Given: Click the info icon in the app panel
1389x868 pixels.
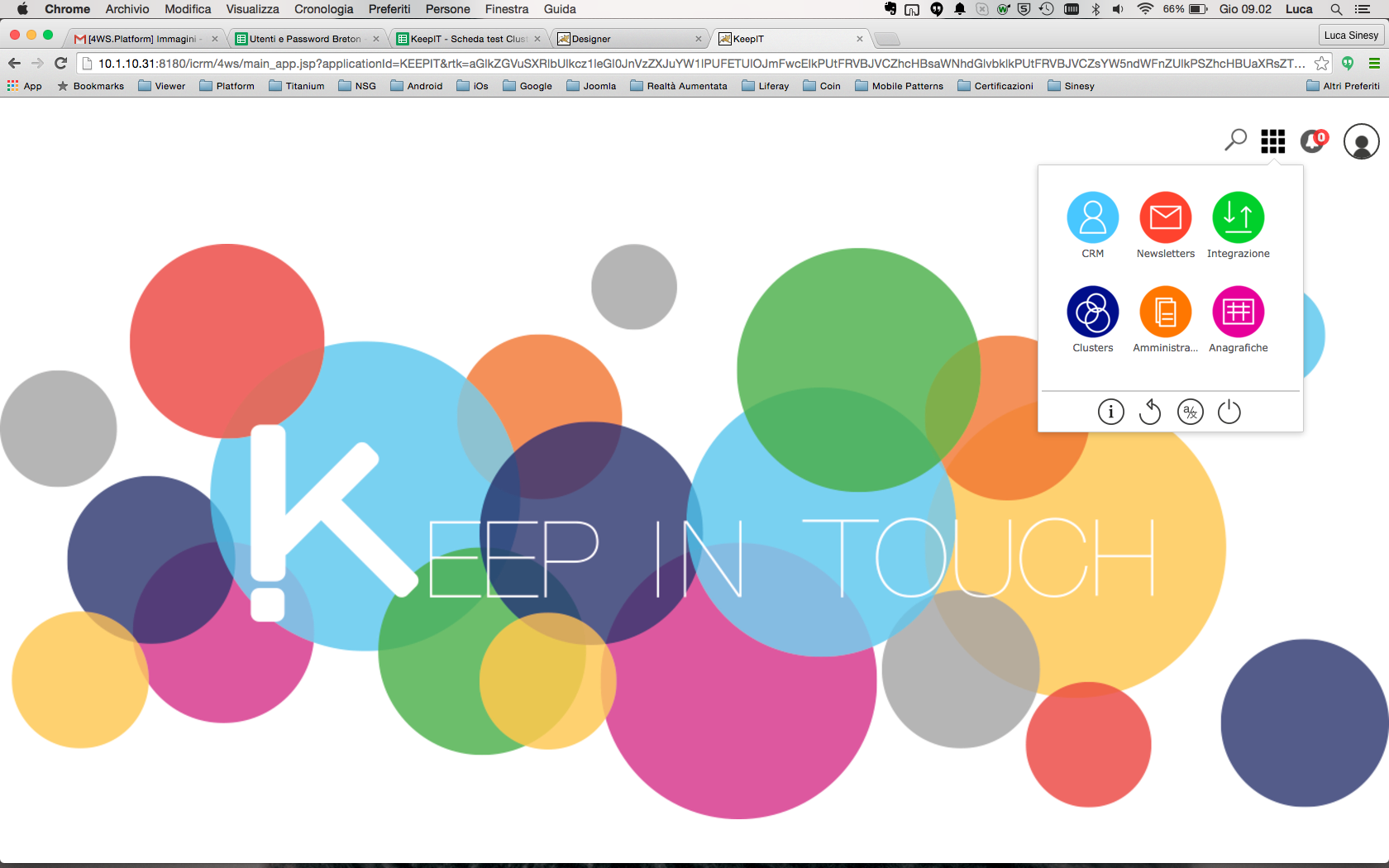Looking at the screenshot, I should coord(1110,411).
